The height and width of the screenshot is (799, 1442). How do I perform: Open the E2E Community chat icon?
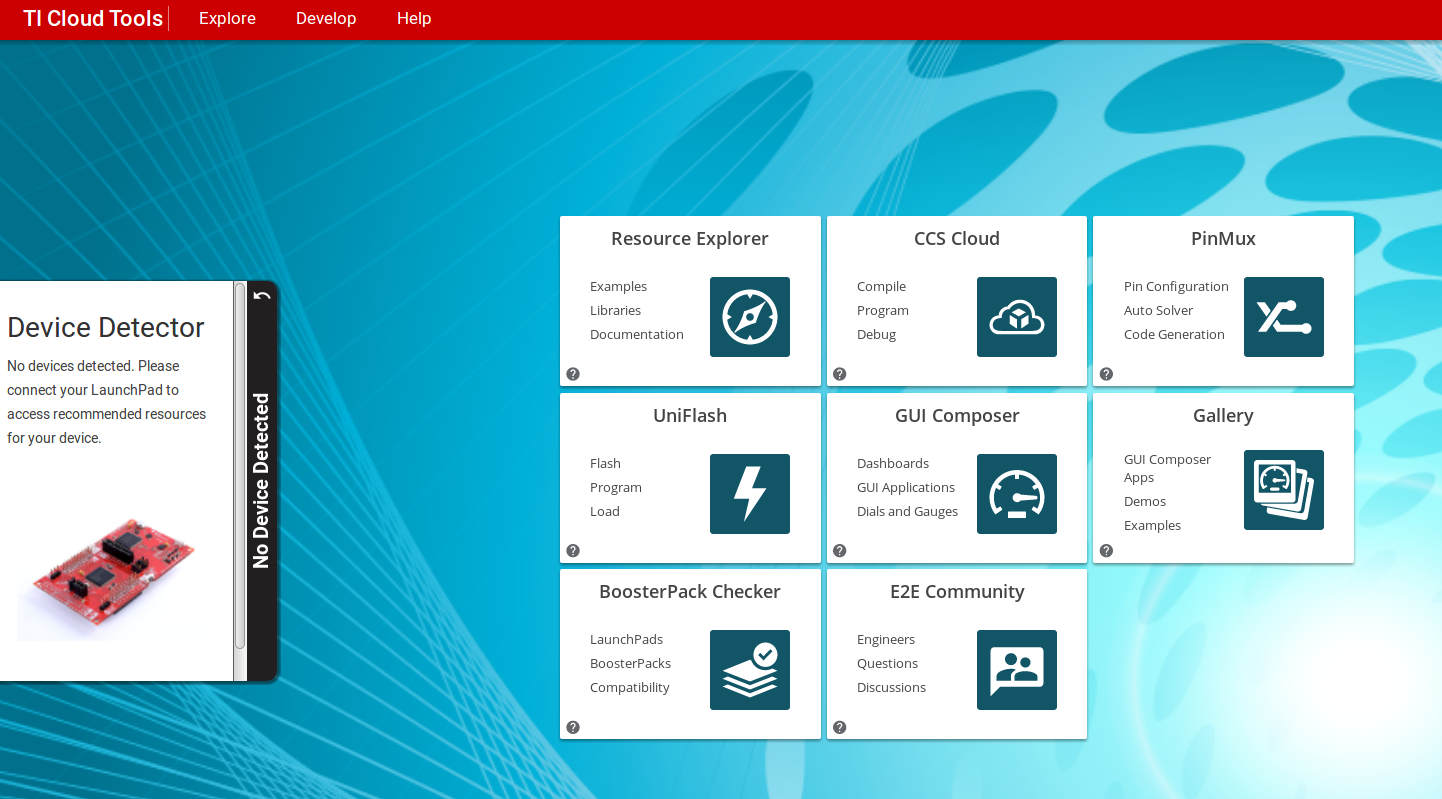pyautogui.click(x=1017, y=670)
